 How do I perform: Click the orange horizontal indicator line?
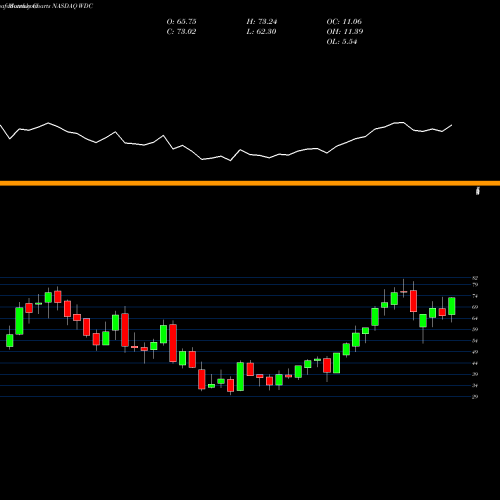pos(250,183)
